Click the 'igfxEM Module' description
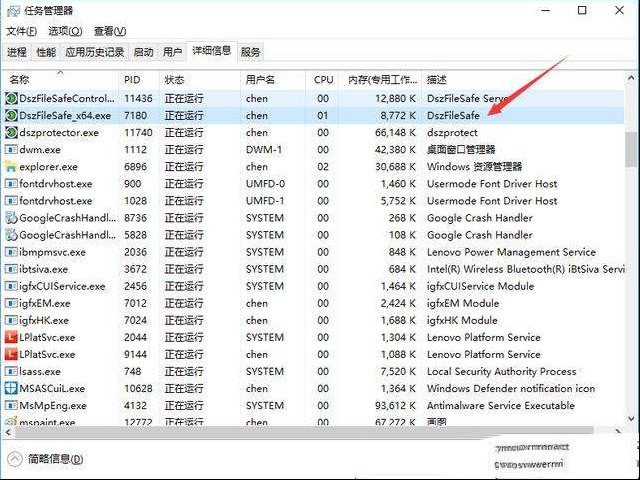Image resolution: width=640 pixels, height=480 pixels. coord(463,304)
